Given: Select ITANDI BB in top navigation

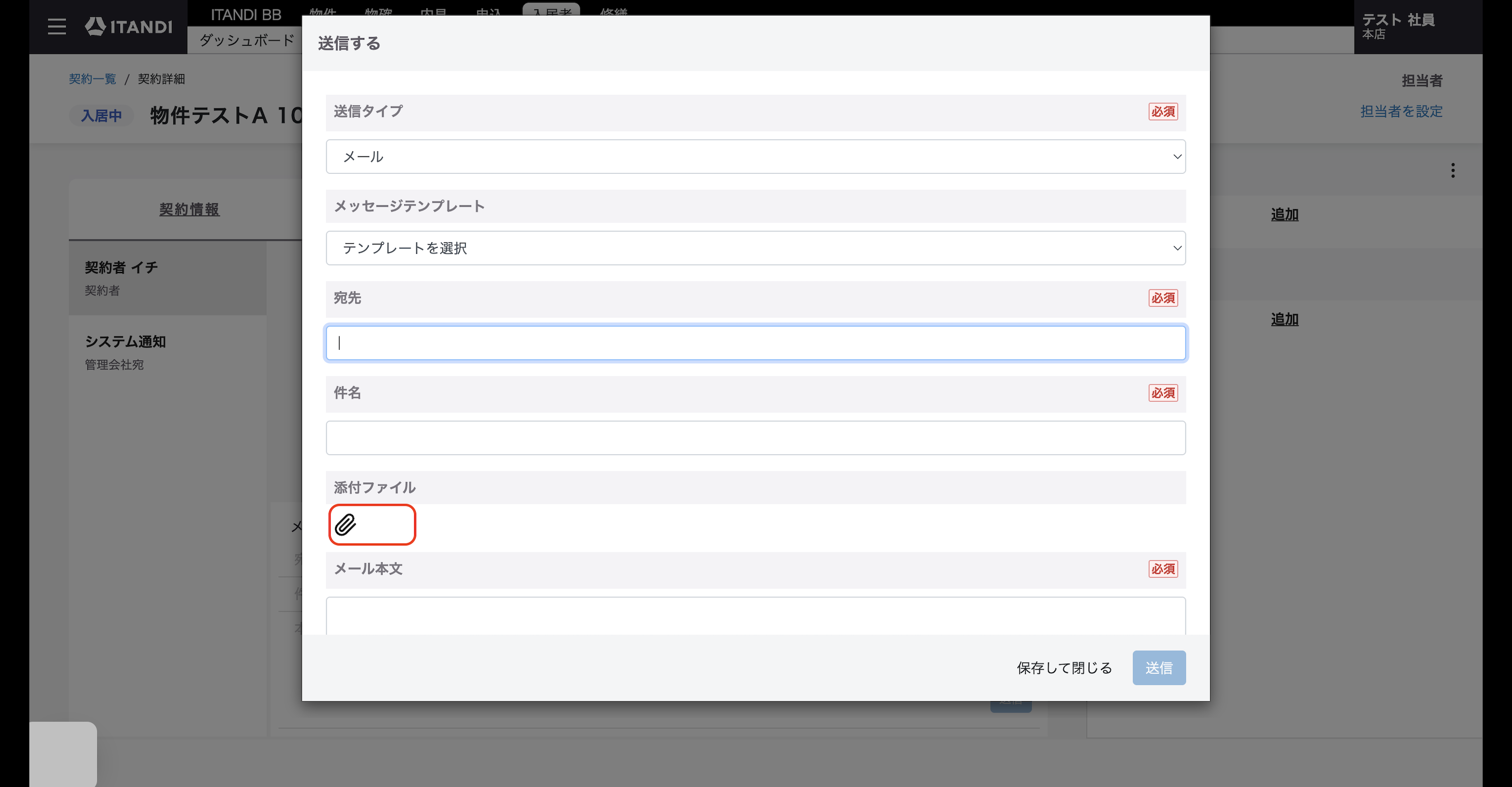Looking at the screenshot, I should click(246, 15).
